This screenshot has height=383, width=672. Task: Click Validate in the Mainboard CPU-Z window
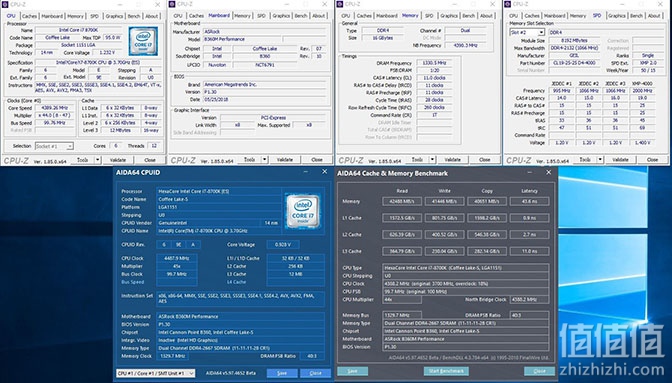click(x=285, y=160)
